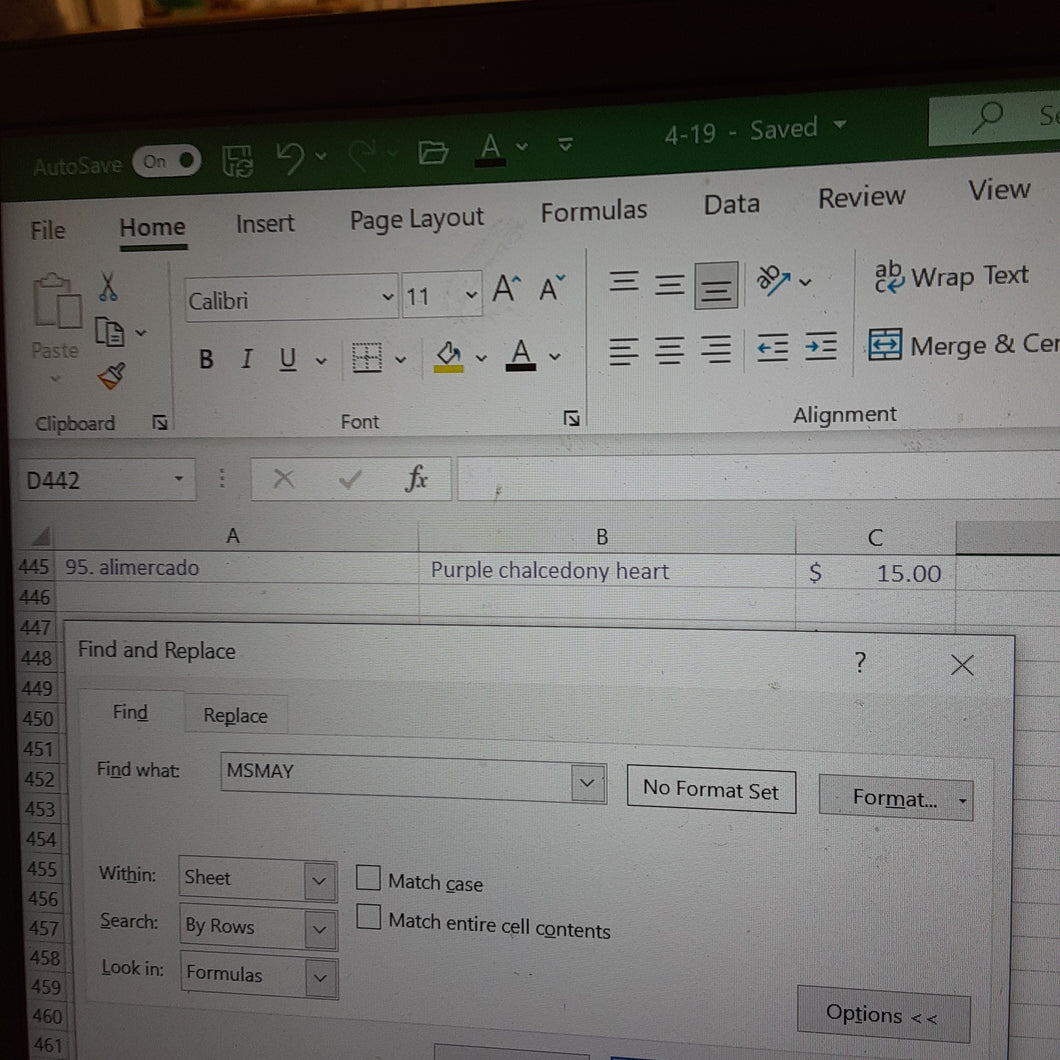1060x1060 pixels.
Task: Apply Bold formatting
Action: 206,359
